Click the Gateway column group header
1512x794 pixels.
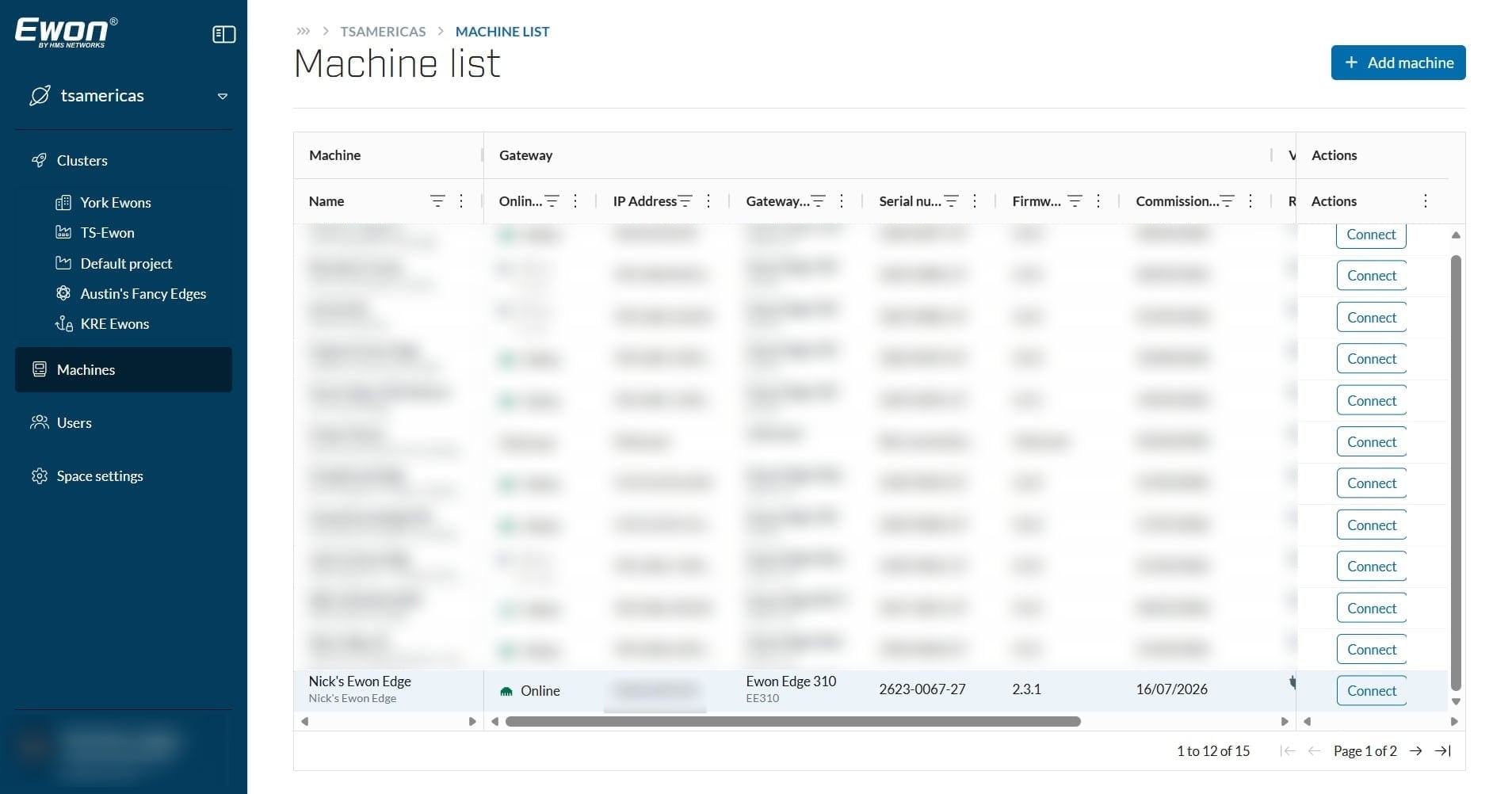point(525,155)
